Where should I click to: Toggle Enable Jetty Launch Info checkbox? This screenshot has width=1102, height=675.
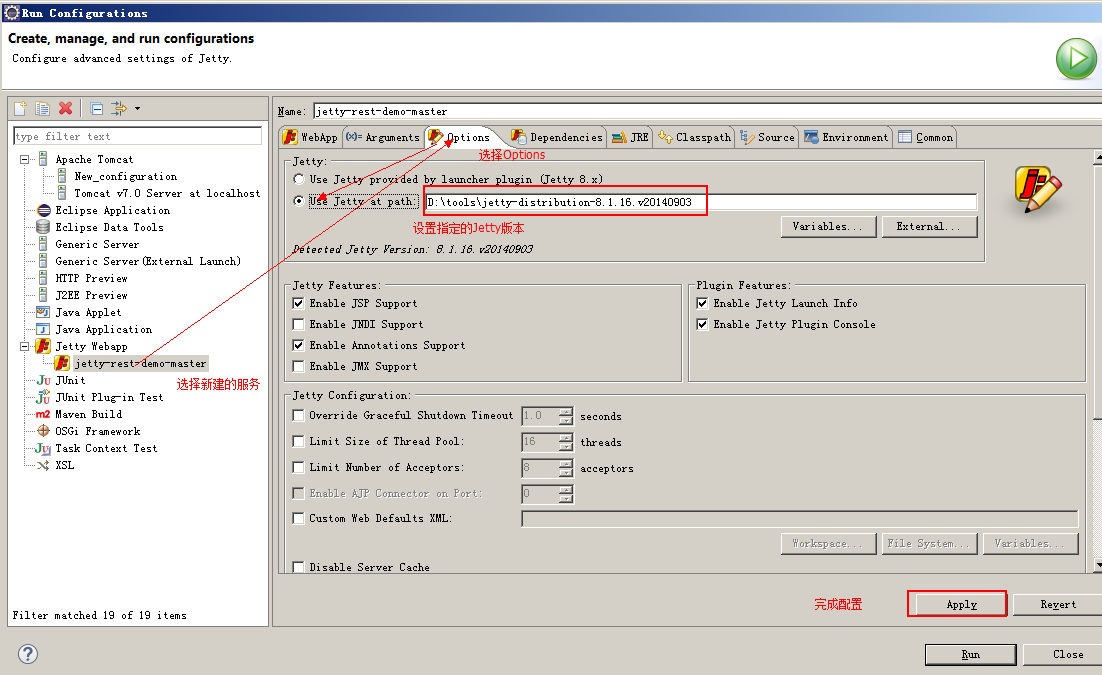click(x=702, y=303)
